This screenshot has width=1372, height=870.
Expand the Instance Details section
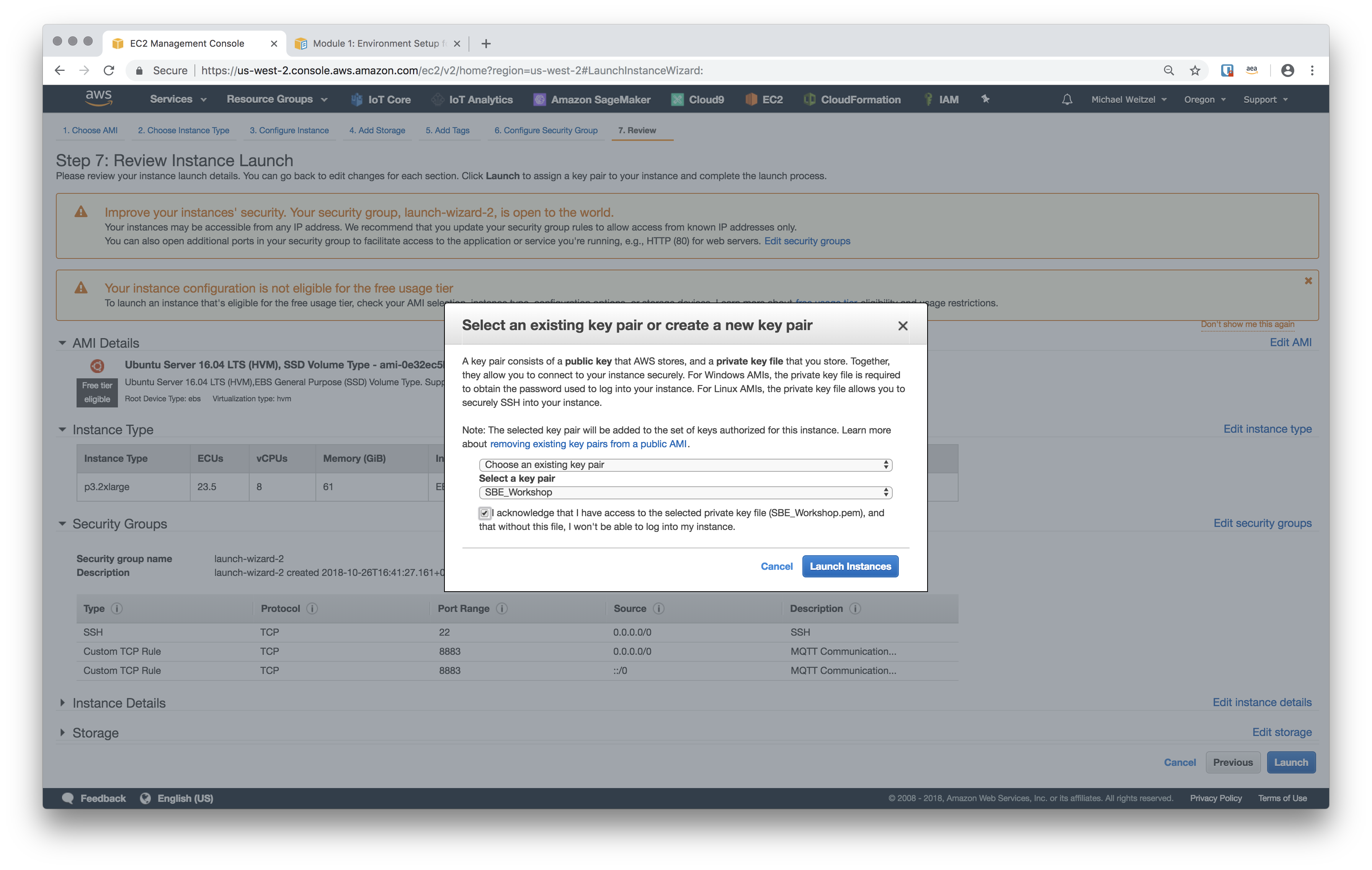point(62,703)
